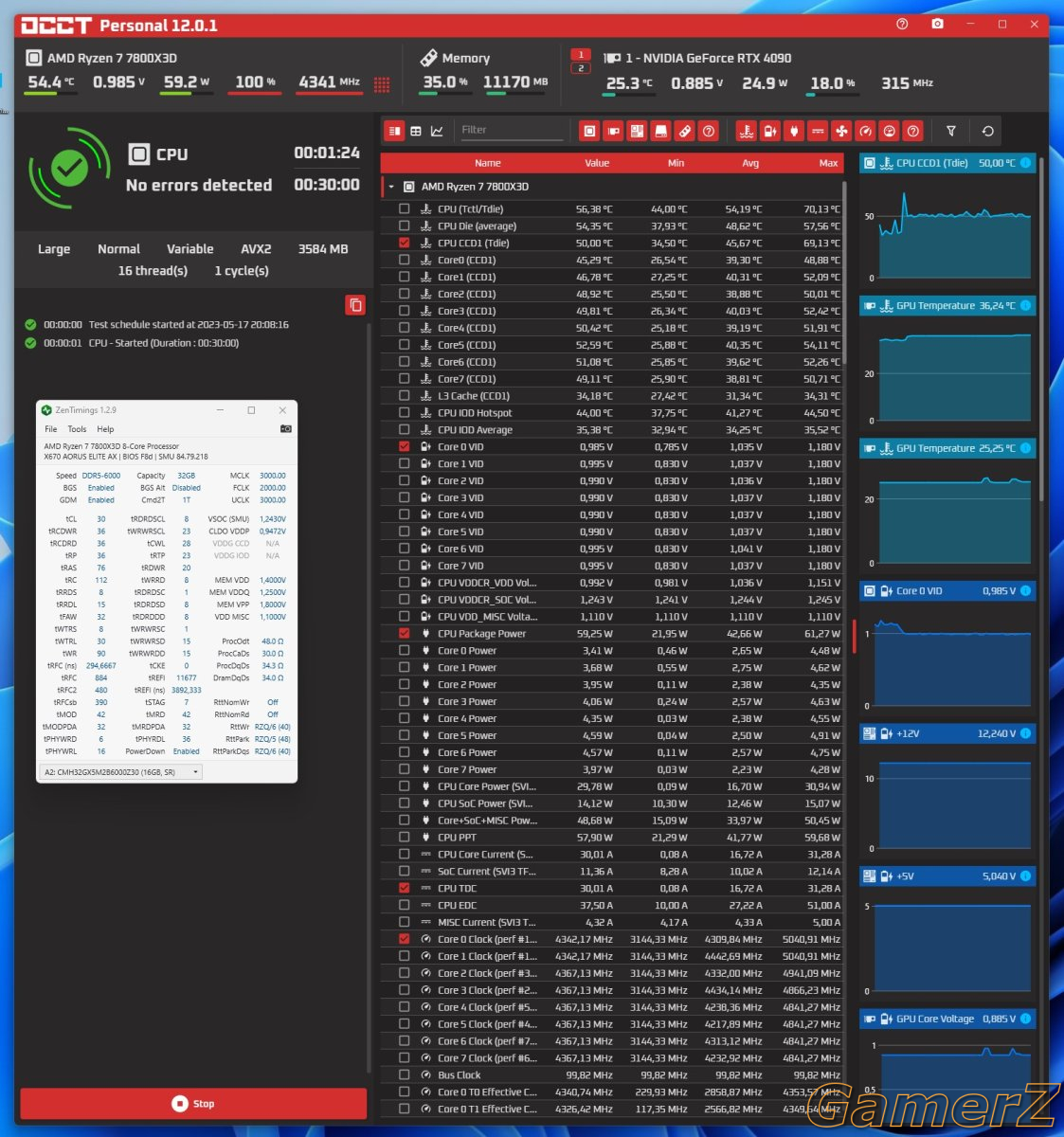Click the GPU Temperature 36,24 °C graph header

coord(947,306)
